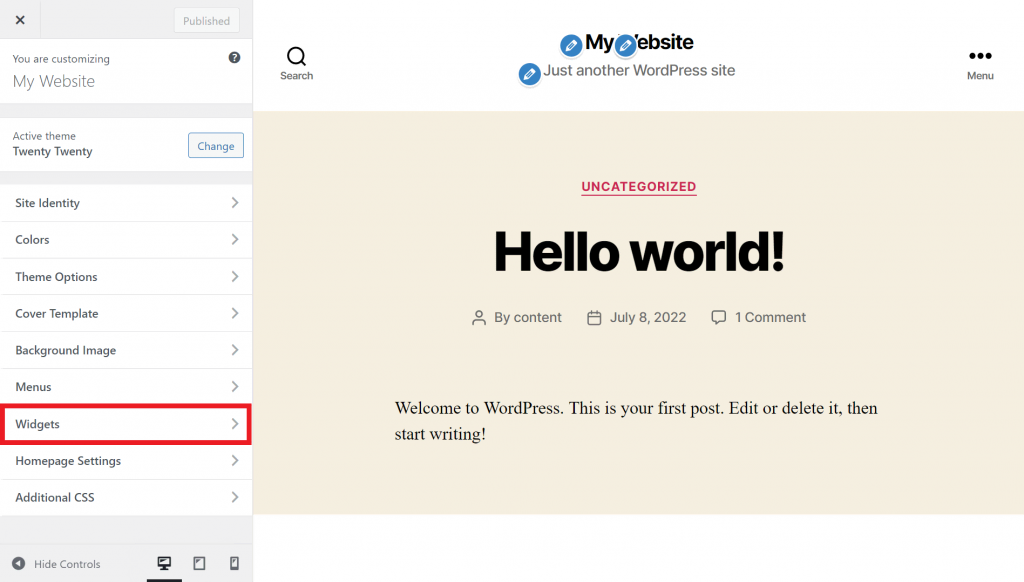Image resolution: width=1024 pixels, height=582 pixels.
Task: Hide Controls using the collapse arrow
Action: 18,564
